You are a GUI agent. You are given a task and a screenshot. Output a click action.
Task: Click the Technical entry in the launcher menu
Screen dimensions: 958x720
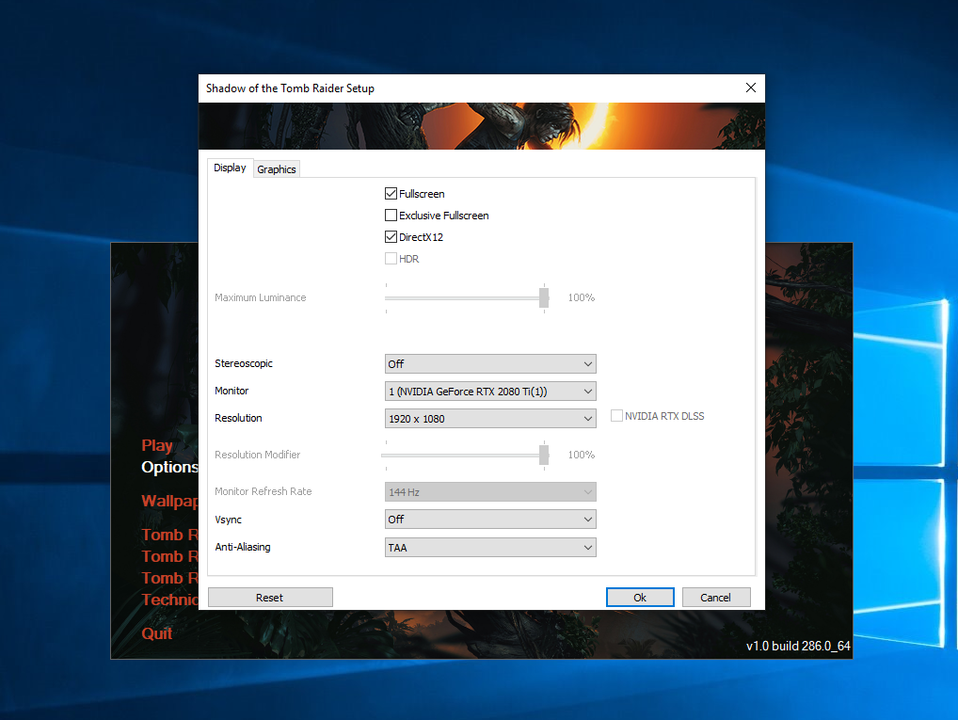[x=170, y=600]
